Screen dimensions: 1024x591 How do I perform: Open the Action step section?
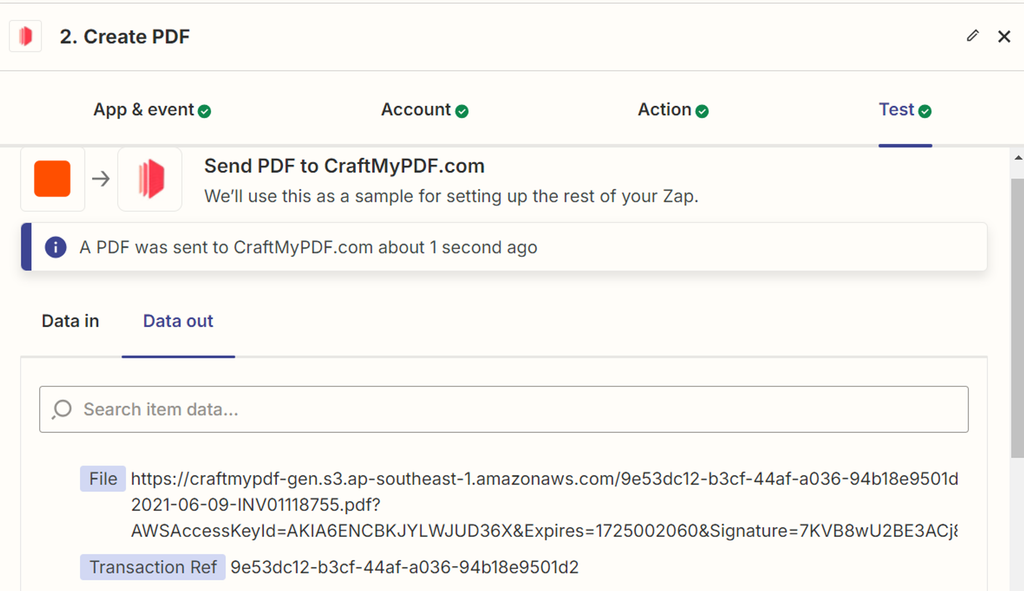pos(664,110)
